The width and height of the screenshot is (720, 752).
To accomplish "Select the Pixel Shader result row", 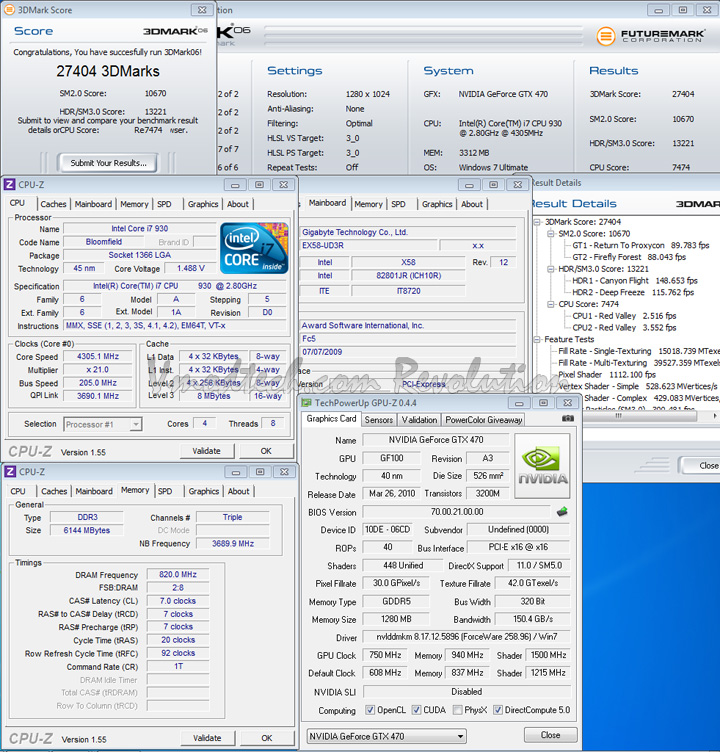I will tap(607, 375).
